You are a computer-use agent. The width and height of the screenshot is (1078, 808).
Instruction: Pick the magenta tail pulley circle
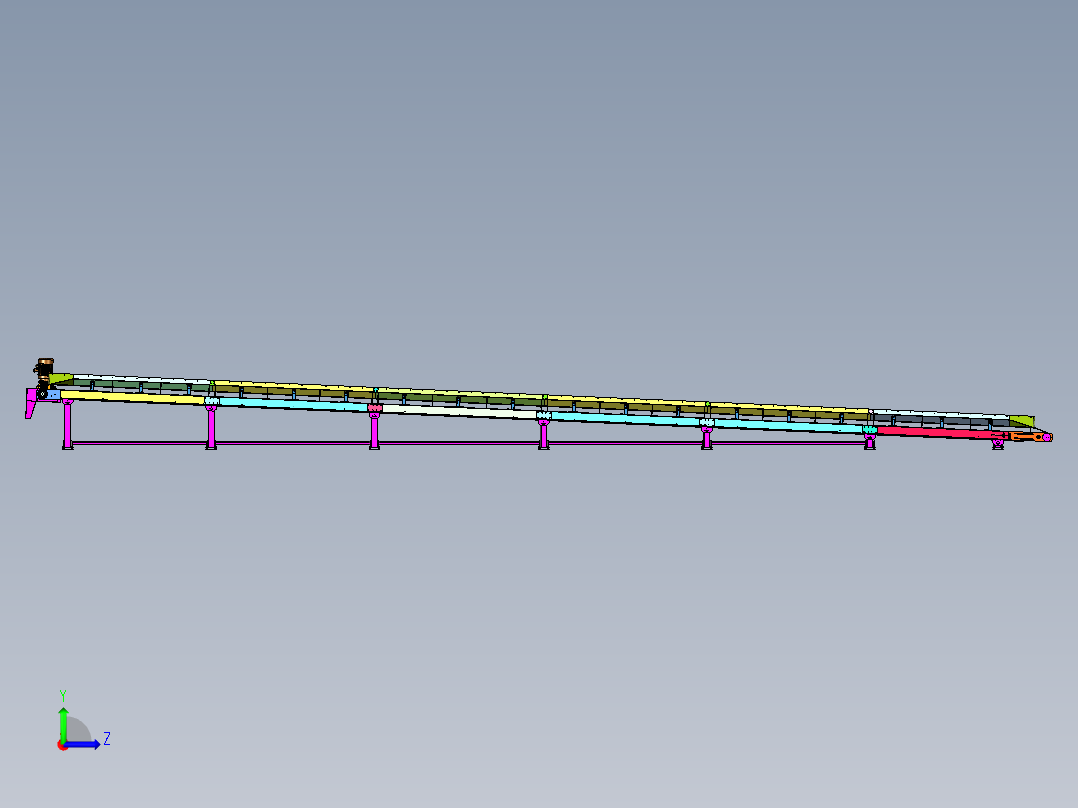pyautogui.click(x=1047, y=437)
